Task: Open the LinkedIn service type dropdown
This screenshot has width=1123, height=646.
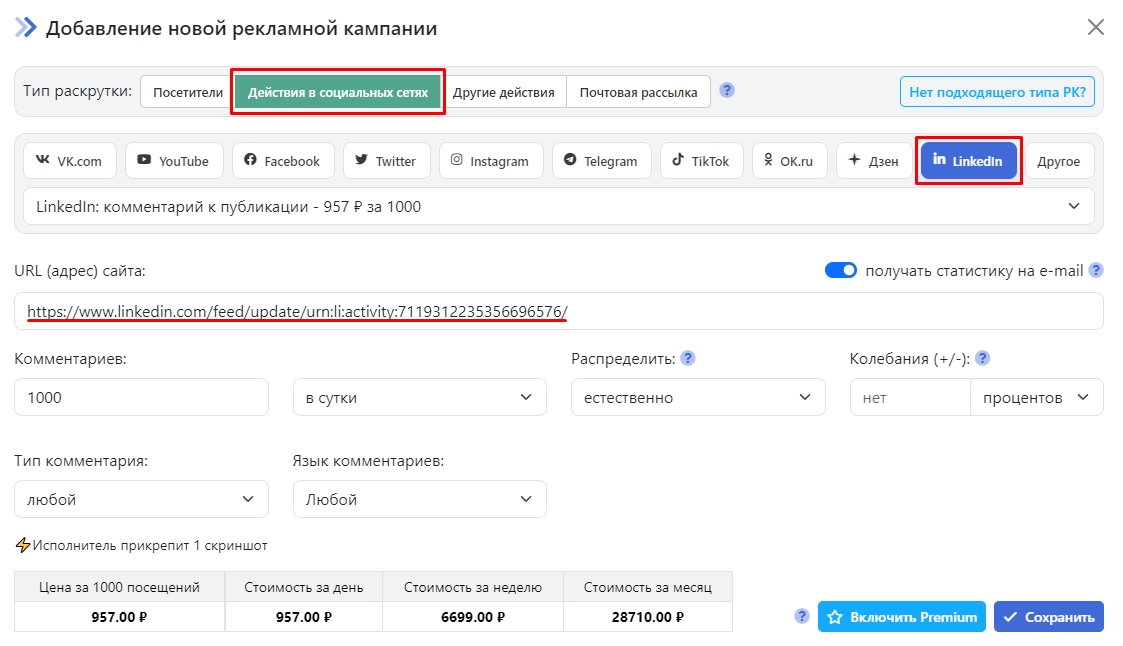Action: click(x=558, y=207)
